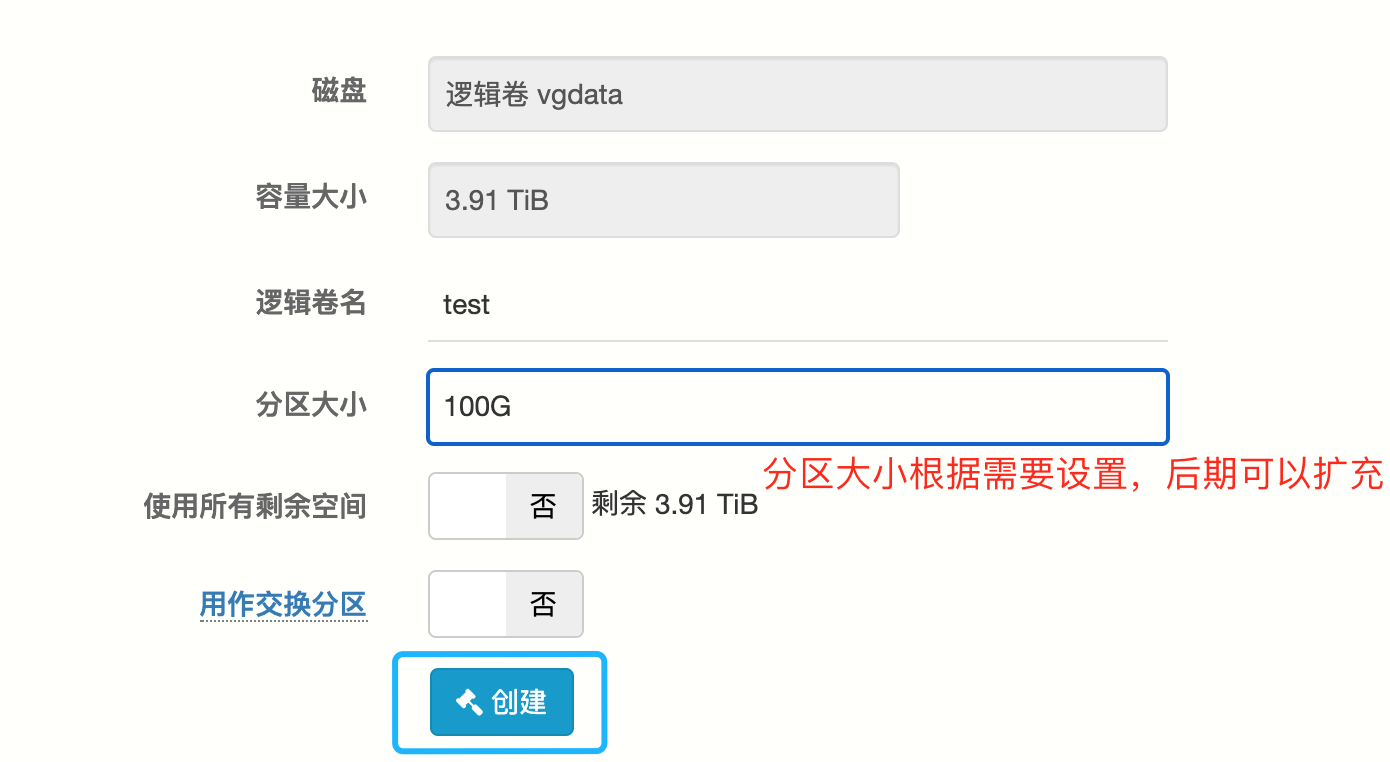The image size is (1390, 762).
Task: Click the hammer icon on the 创建 button
Action: (x=469, y=702)
